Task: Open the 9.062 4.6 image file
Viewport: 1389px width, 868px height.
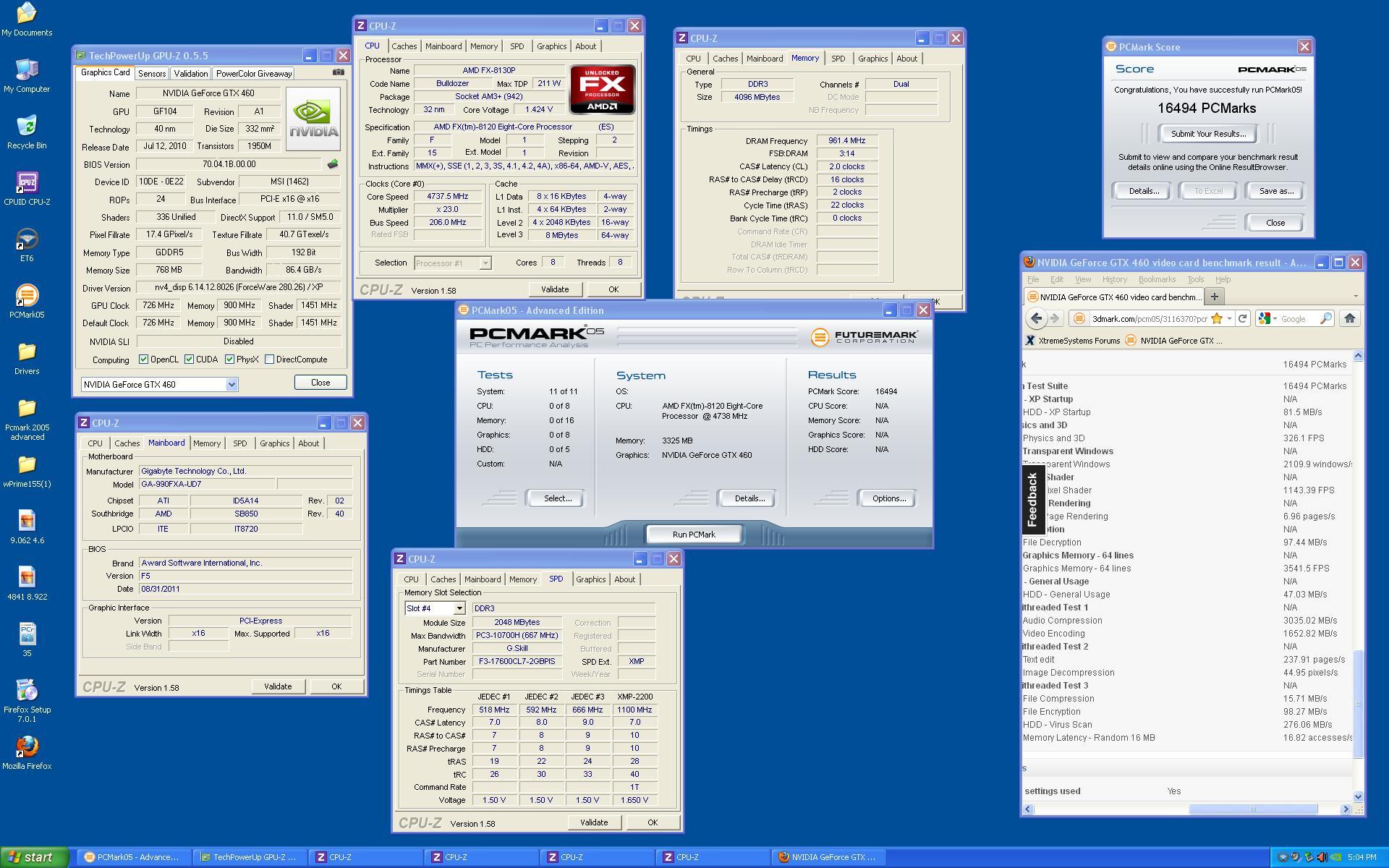Action: click(x=27, y=527)
